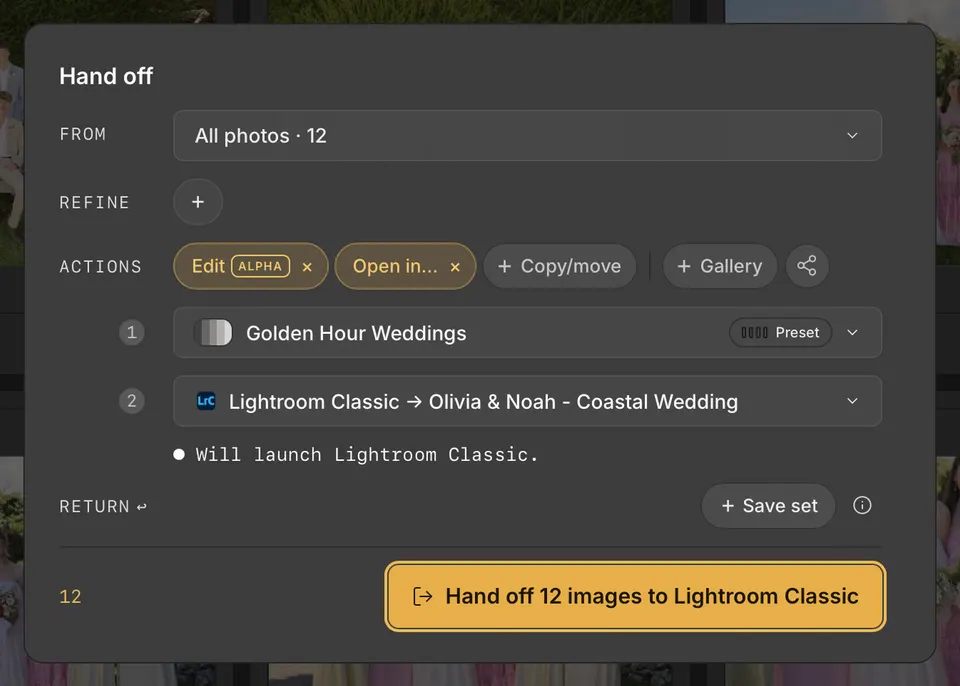Add the Copy/move action

tap(560, 266)
